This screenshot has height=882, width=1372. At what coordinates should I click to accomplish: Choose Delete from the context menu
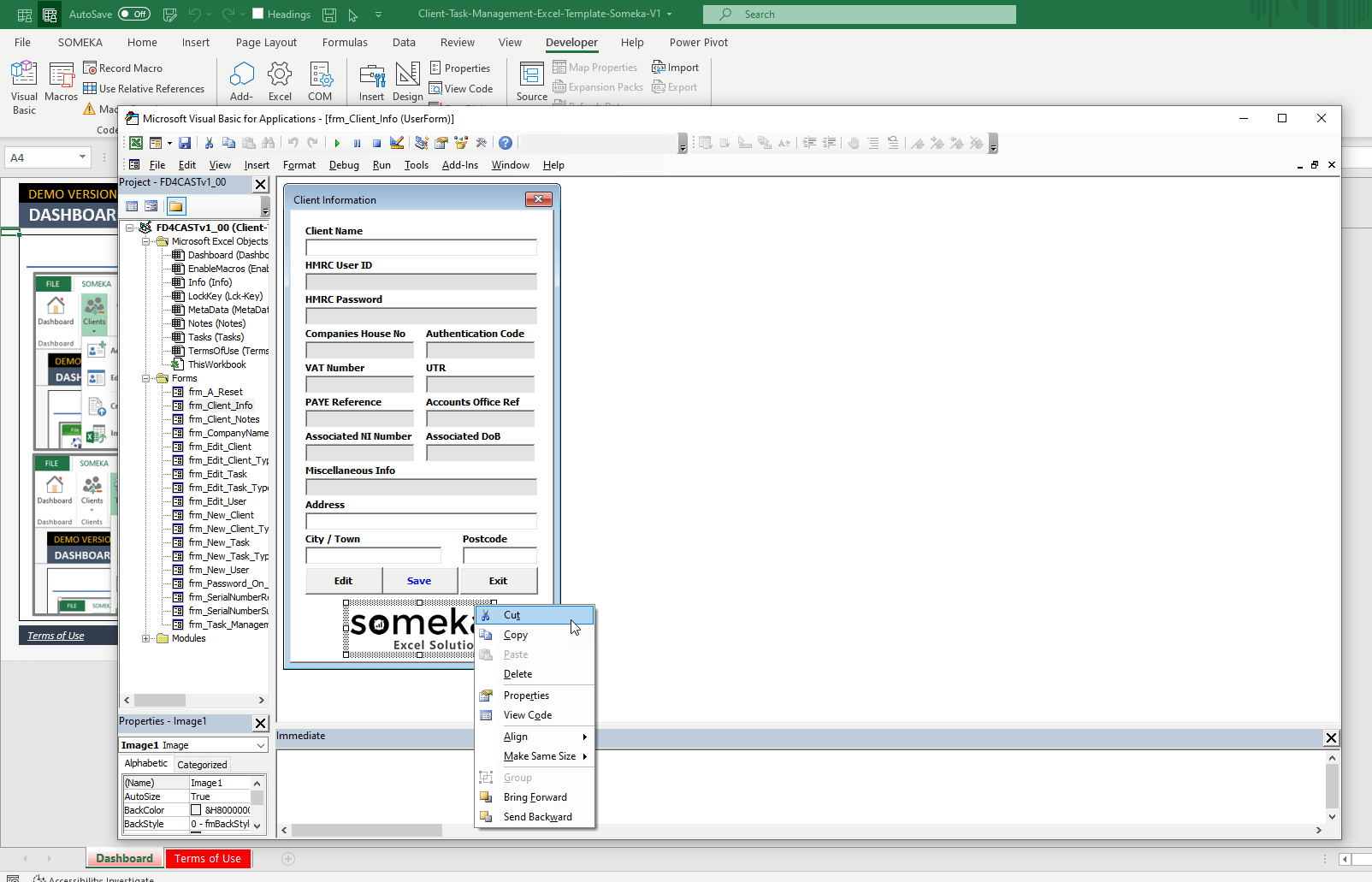pos(535,674)
